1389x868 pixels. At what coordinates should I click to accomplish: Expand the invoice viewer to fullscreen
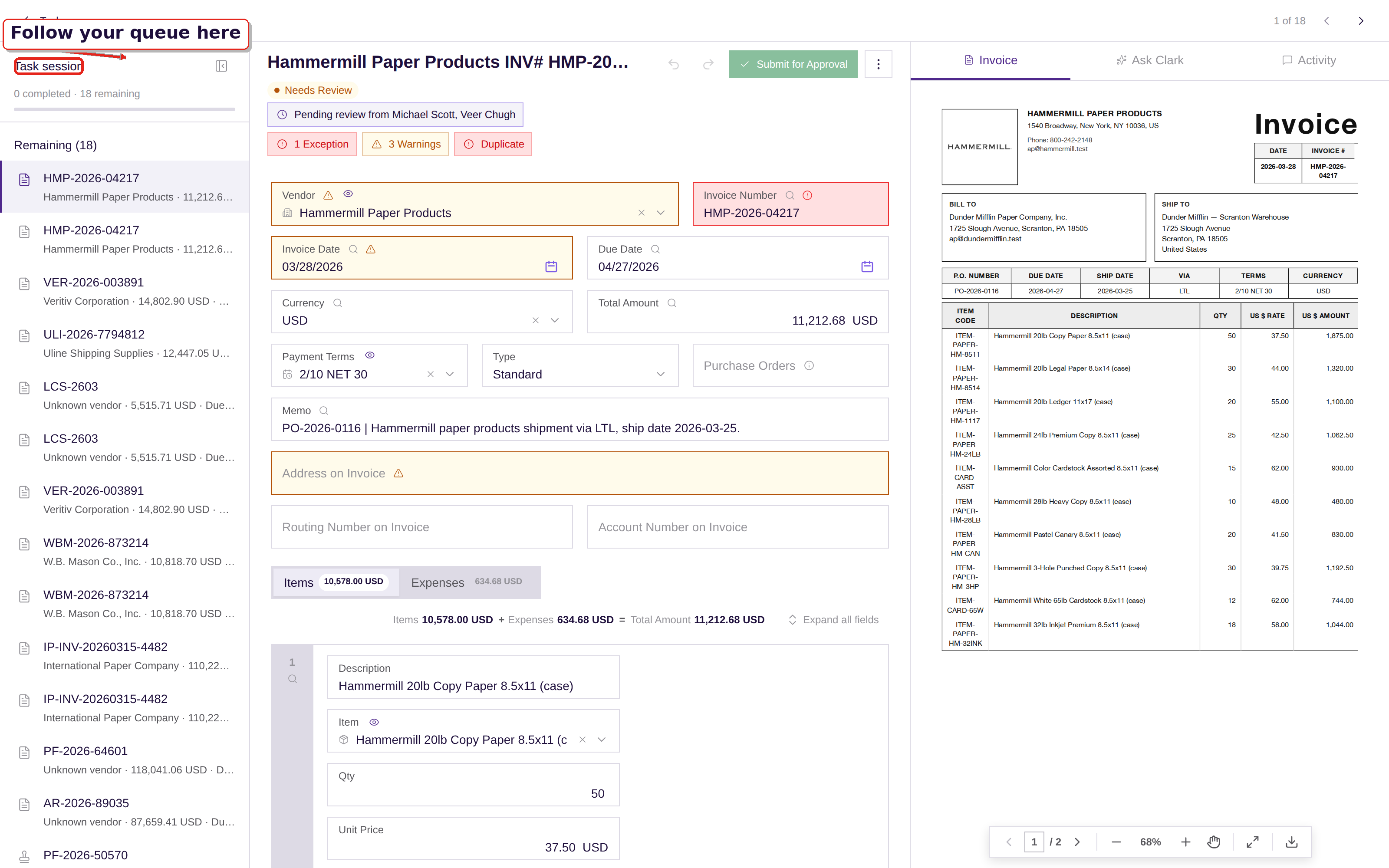[1253, 842]
